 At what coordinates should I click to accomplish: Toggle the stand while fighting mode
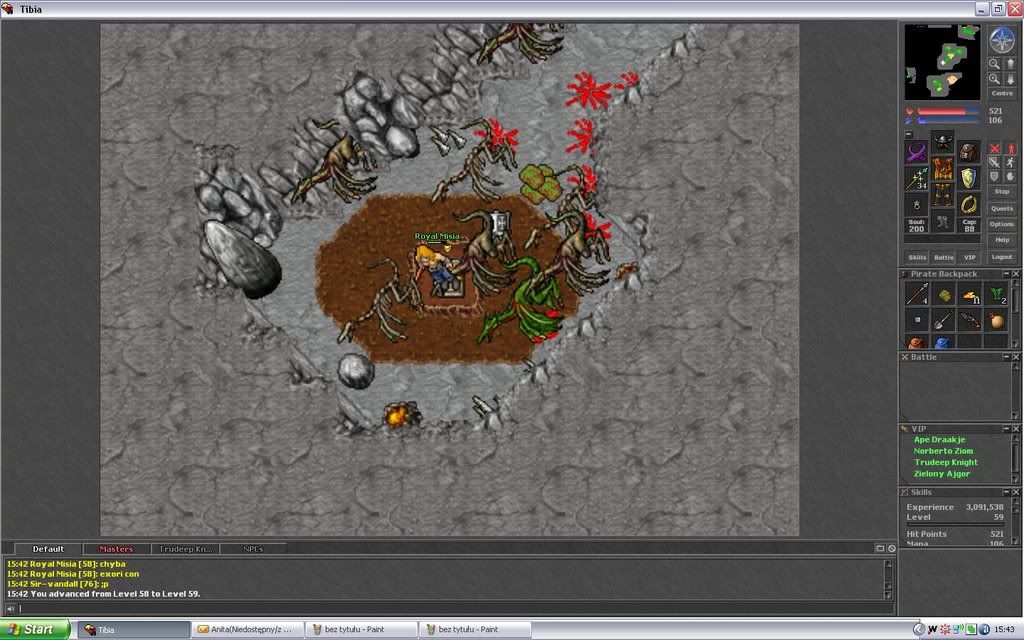pos(1010,149)
